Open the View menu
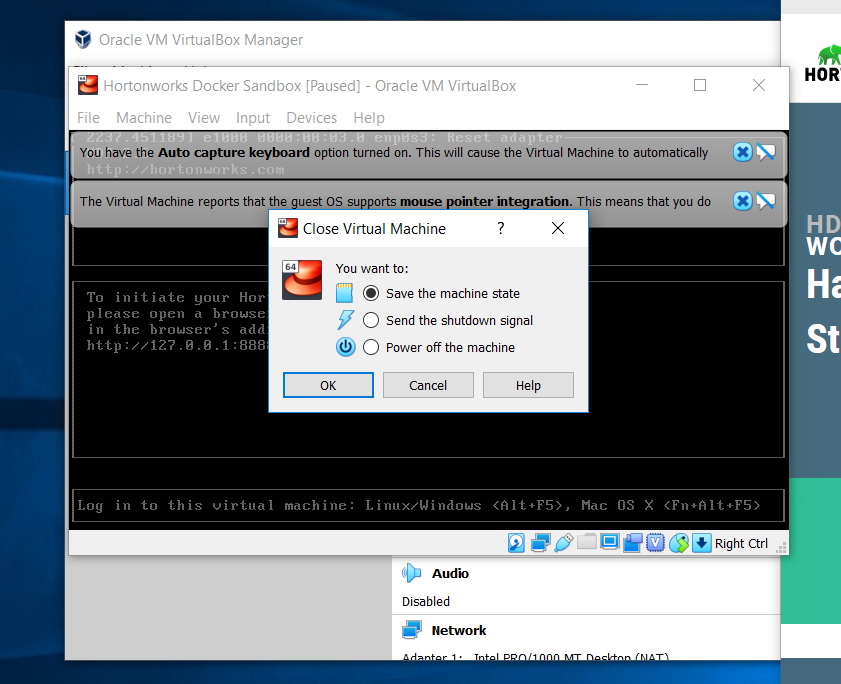Screen dimensions: 841x684 (204, 117)
